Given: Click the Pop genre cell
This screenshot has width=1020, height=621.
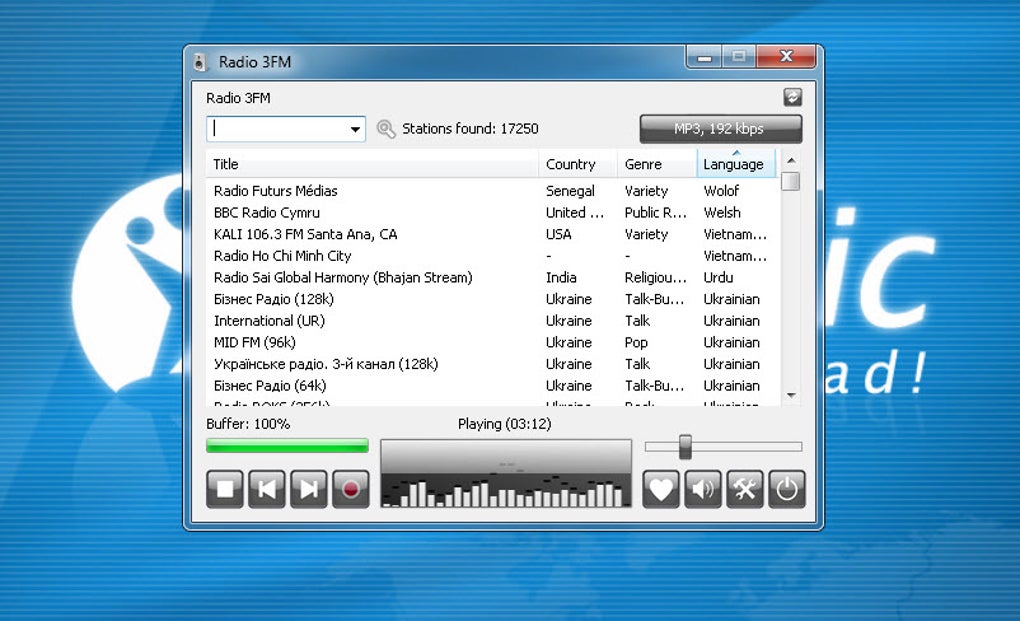Looking at the screenshot, I should click(x=636, y=343).
